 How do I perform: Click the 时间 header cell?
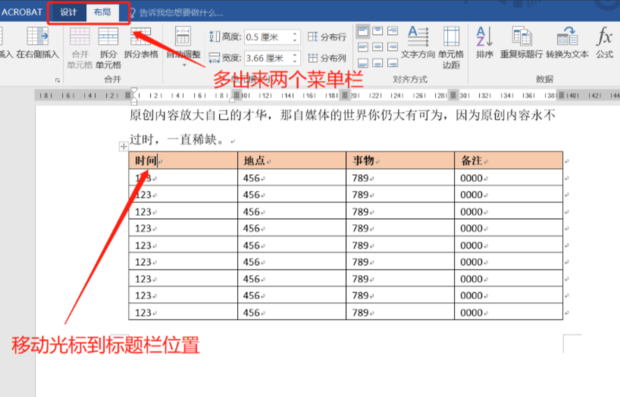click(x=183, y=161)
